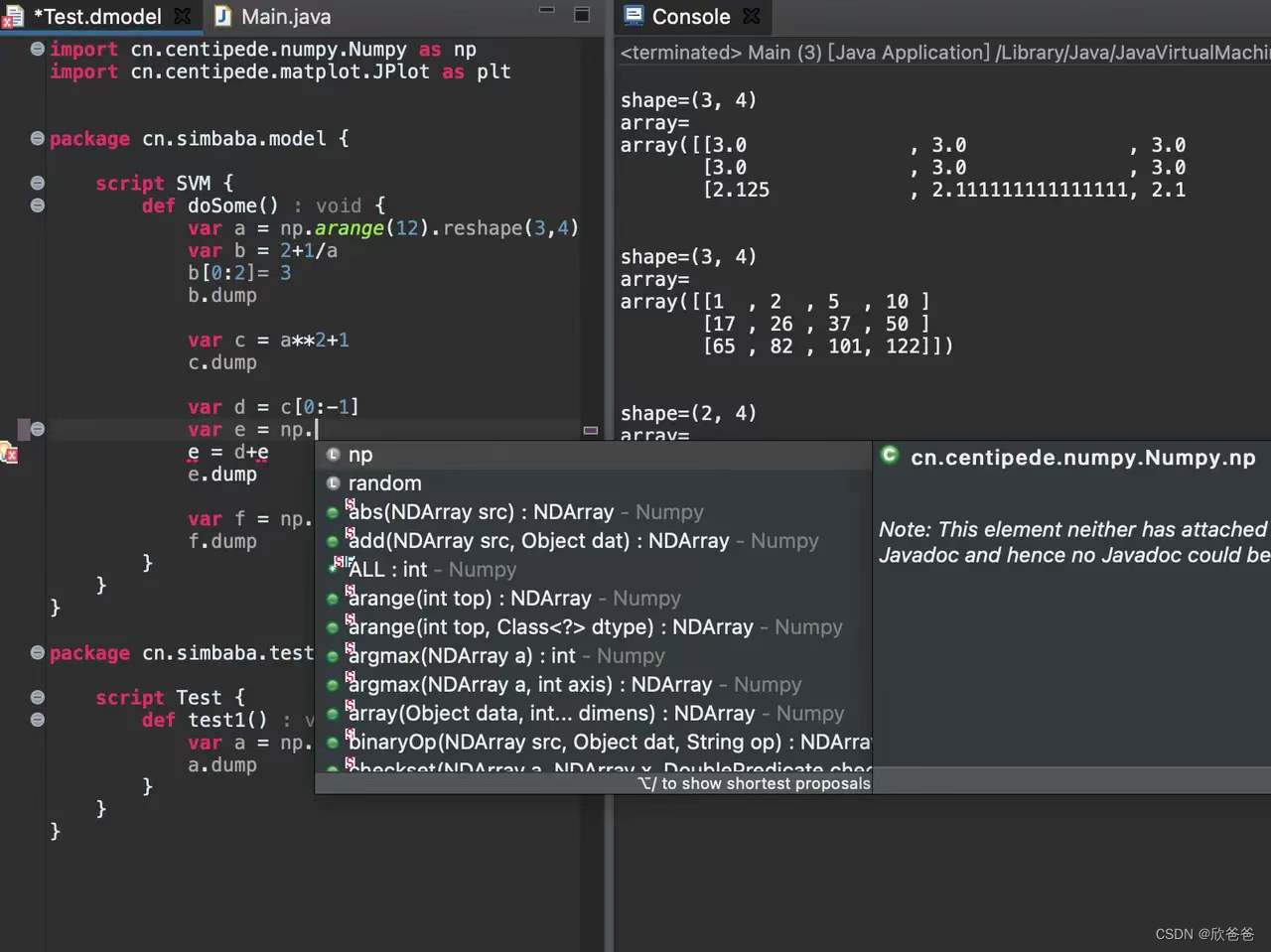The width and height of the screenshot is (1271, 952).
Task: Collapse the package cn.simbaba.test block
Action: [37, 652]
